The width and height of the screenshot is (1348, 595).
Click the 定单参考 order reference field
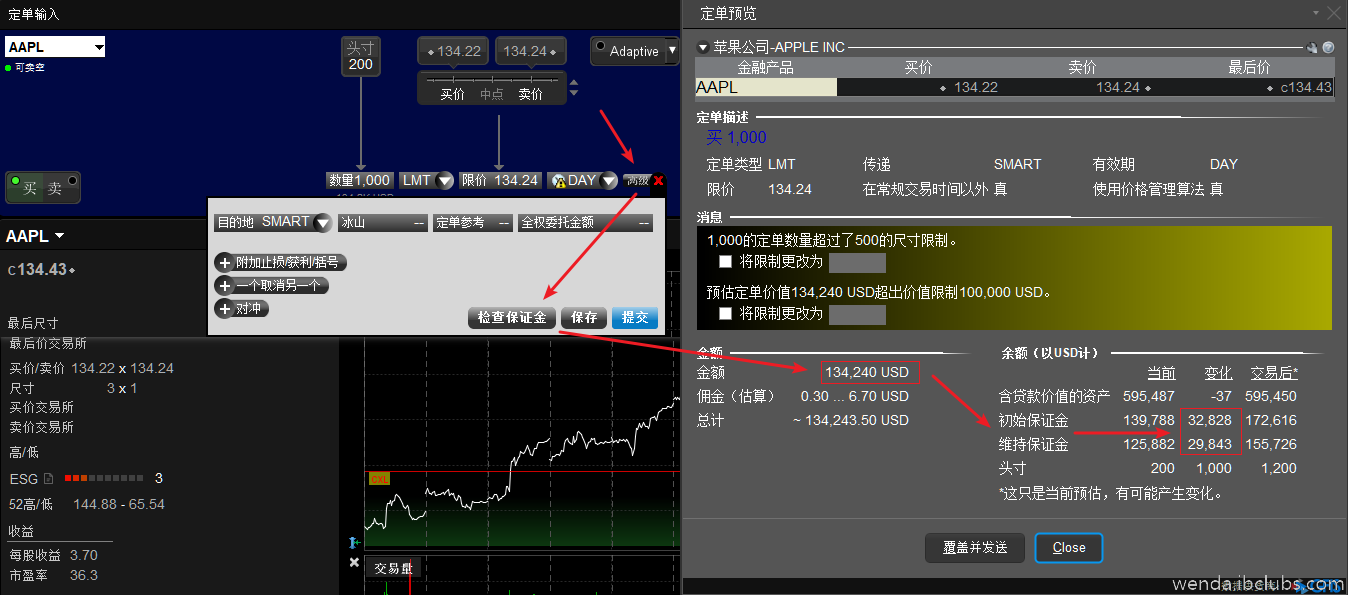point(473,223)
